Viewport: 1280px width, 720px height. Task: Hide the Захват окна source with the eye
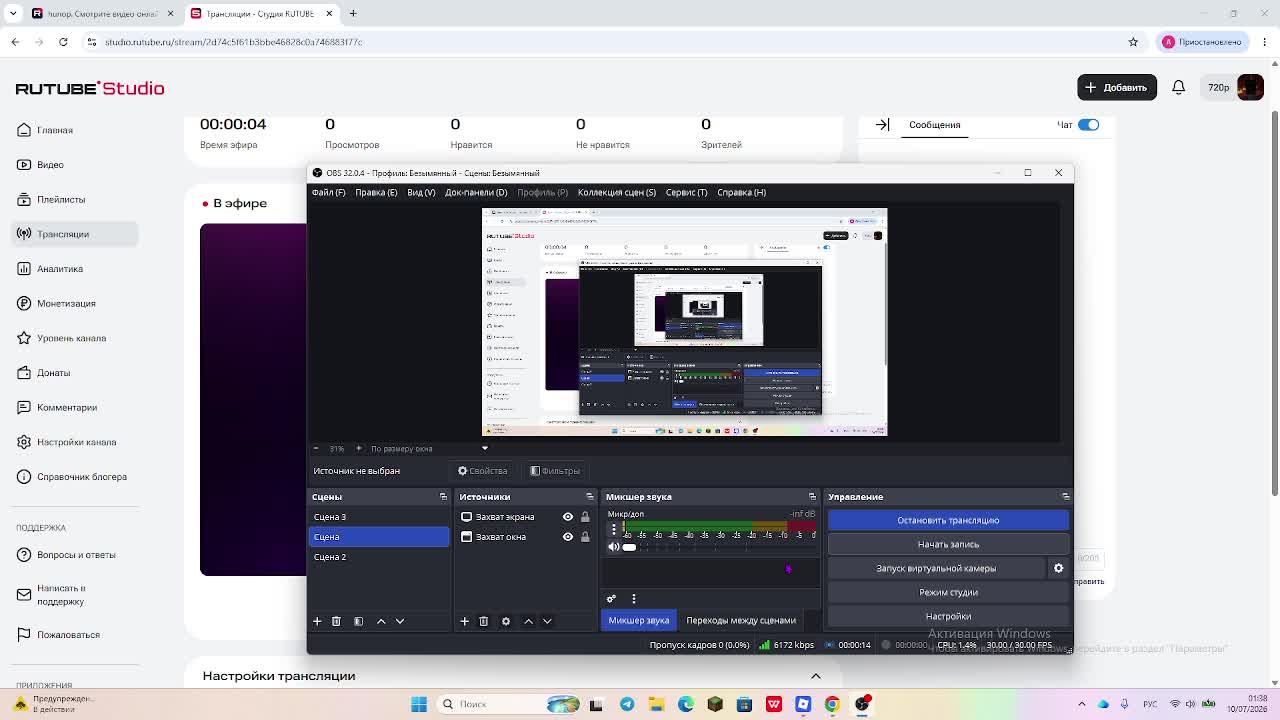pyautogui.click(x=568, y=537)
